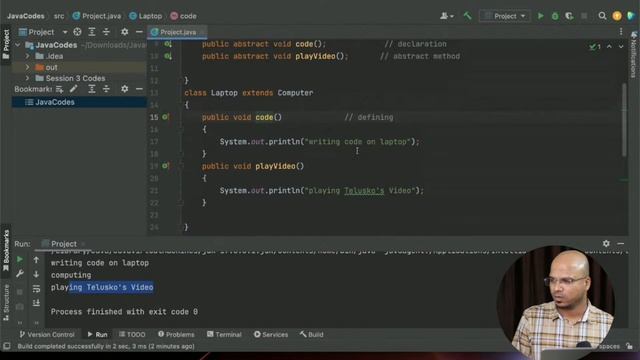The width and height of the screenshot is (640, 360).
Task: Open the Terminal tool window
Action: (x=224, y=334)
